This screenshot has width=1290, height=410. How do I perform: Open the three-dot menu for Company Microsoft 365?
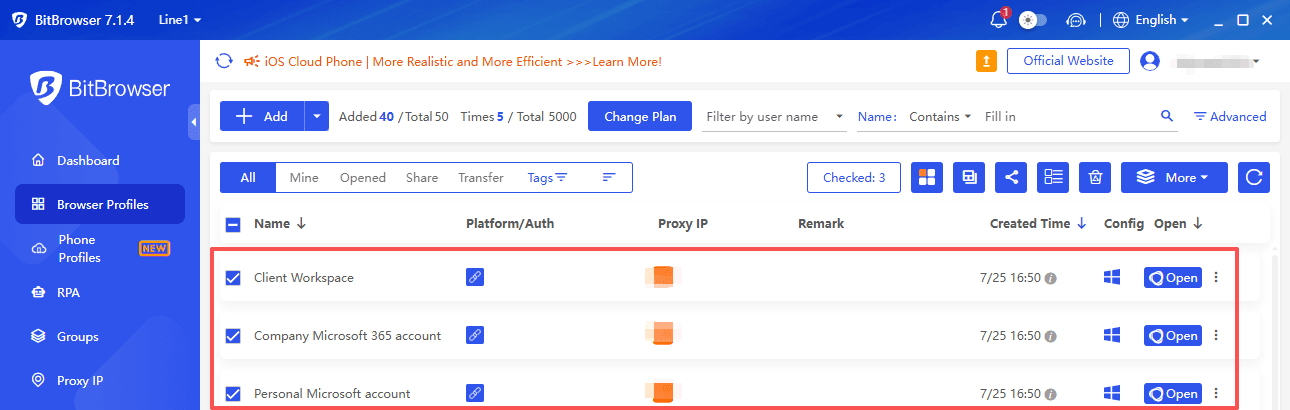click(x=1216, y=336)
